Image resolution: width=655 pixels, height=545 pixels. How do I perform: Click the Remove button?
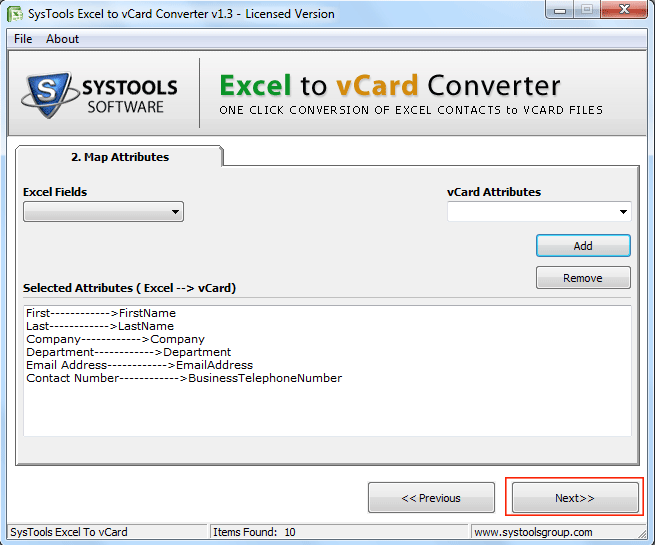click(583, 278)
